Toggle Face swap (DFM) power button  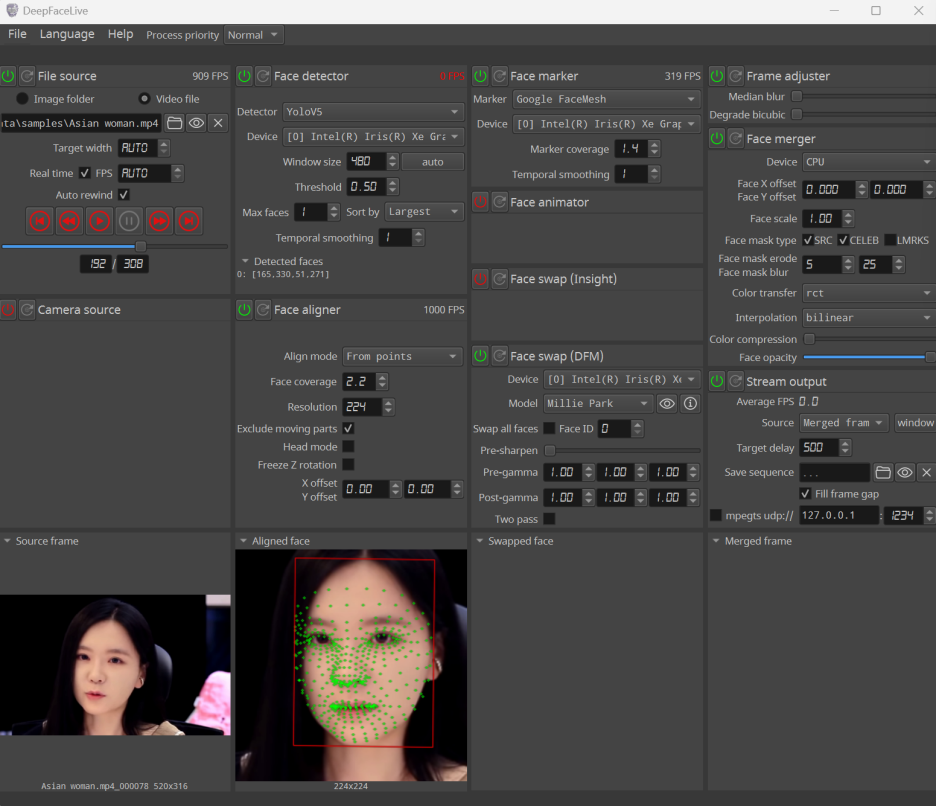[481, 356]
